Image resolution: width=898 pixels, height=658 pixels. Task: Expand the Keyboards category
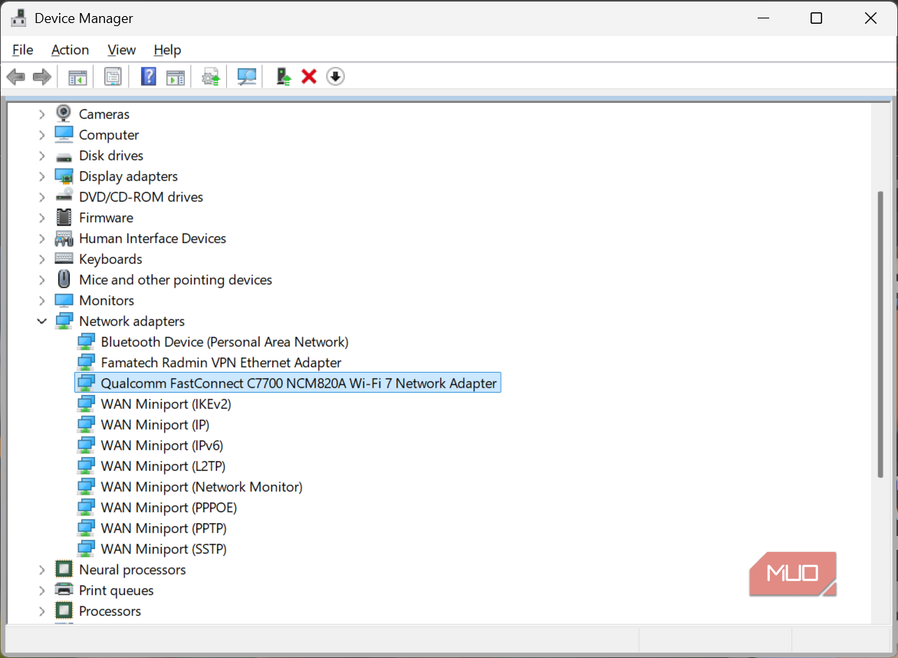click(41, 259)
